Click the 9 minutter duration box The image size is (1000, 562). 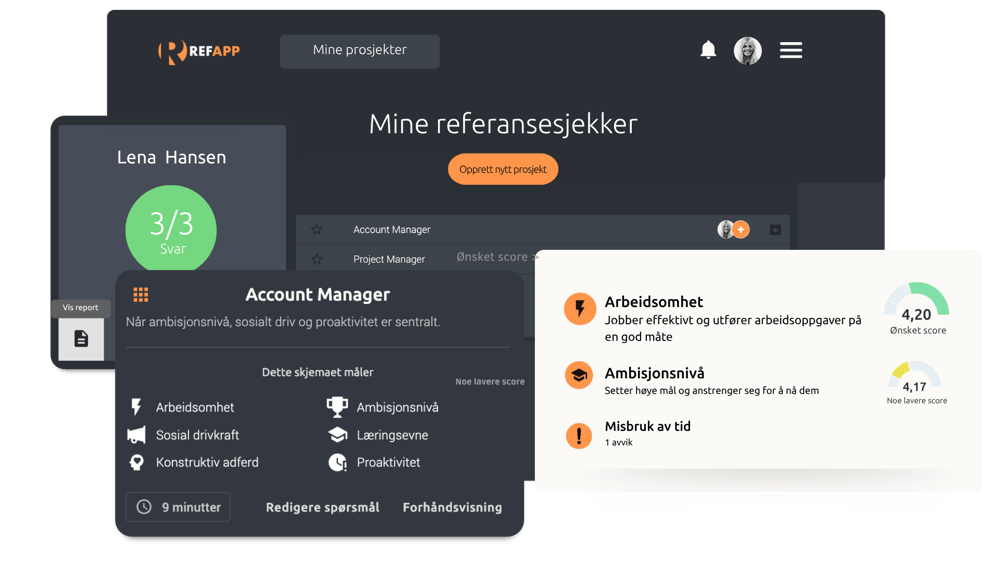[178, 507]
